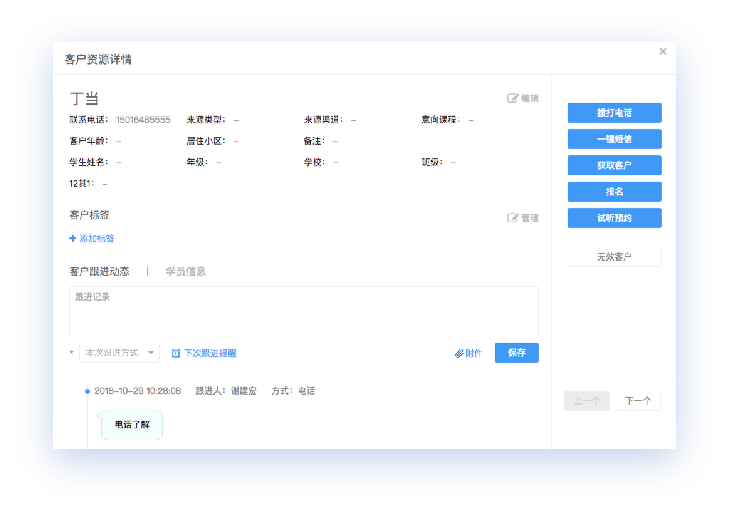Click the 上一个 previous button
The image size is (729, 513).
point(587,401)
